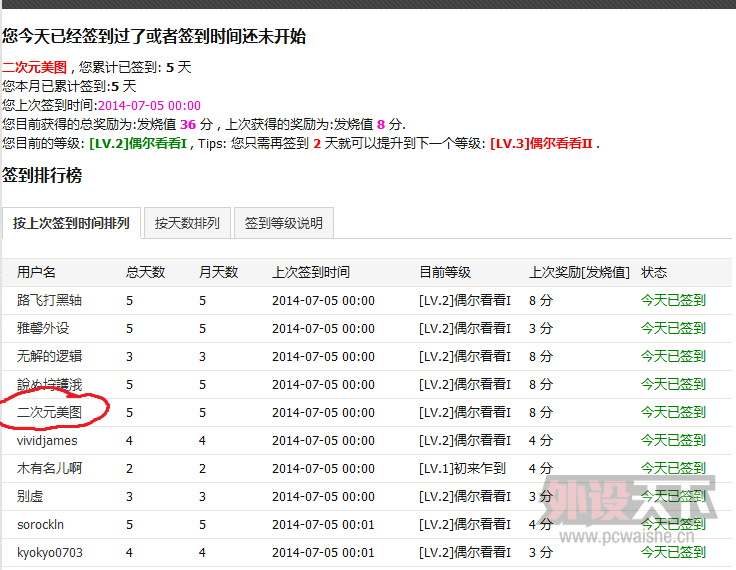736x570 pixels.
Task: Open user 路飞打黑轴 in ranking list
Action: 49,300
